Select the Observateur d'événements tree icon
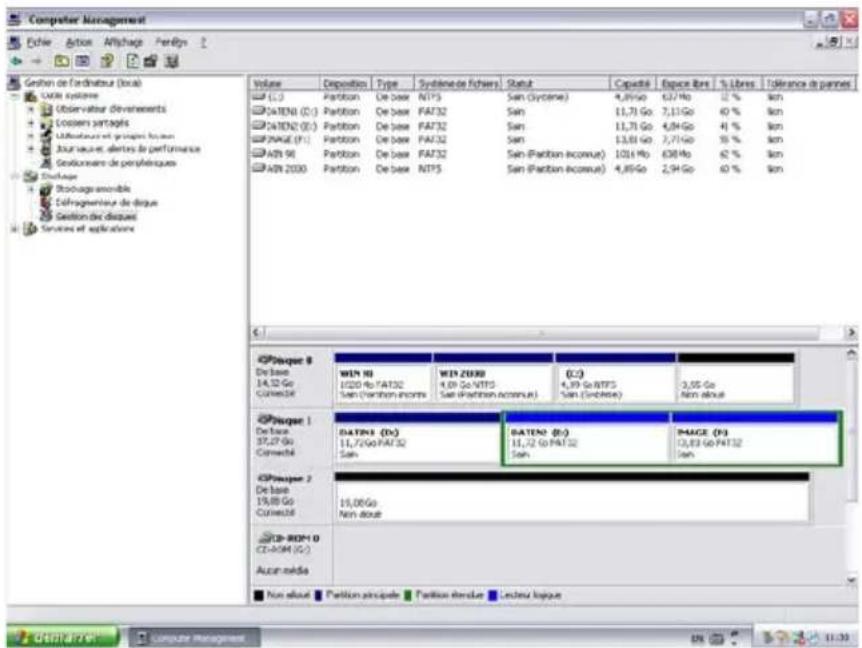 tap(47, 109)
